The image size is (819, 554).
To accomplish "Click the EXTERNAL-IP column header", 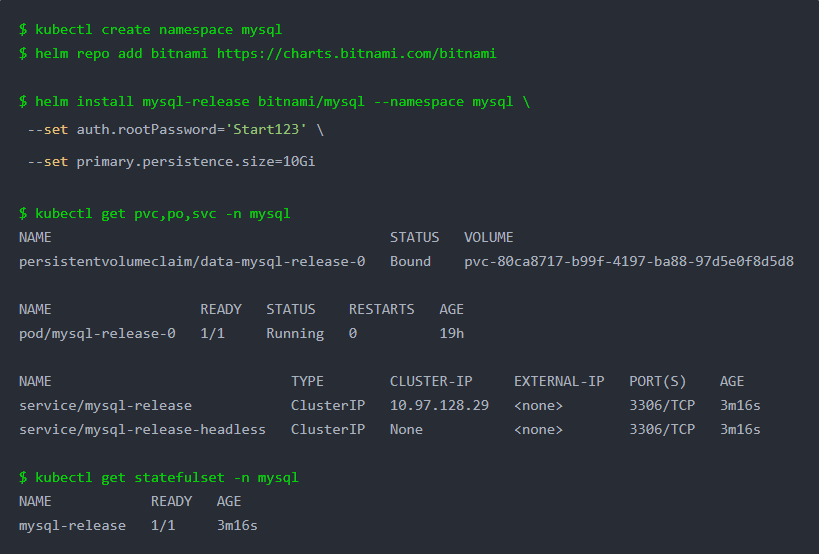I will click(x=559, y=382).
